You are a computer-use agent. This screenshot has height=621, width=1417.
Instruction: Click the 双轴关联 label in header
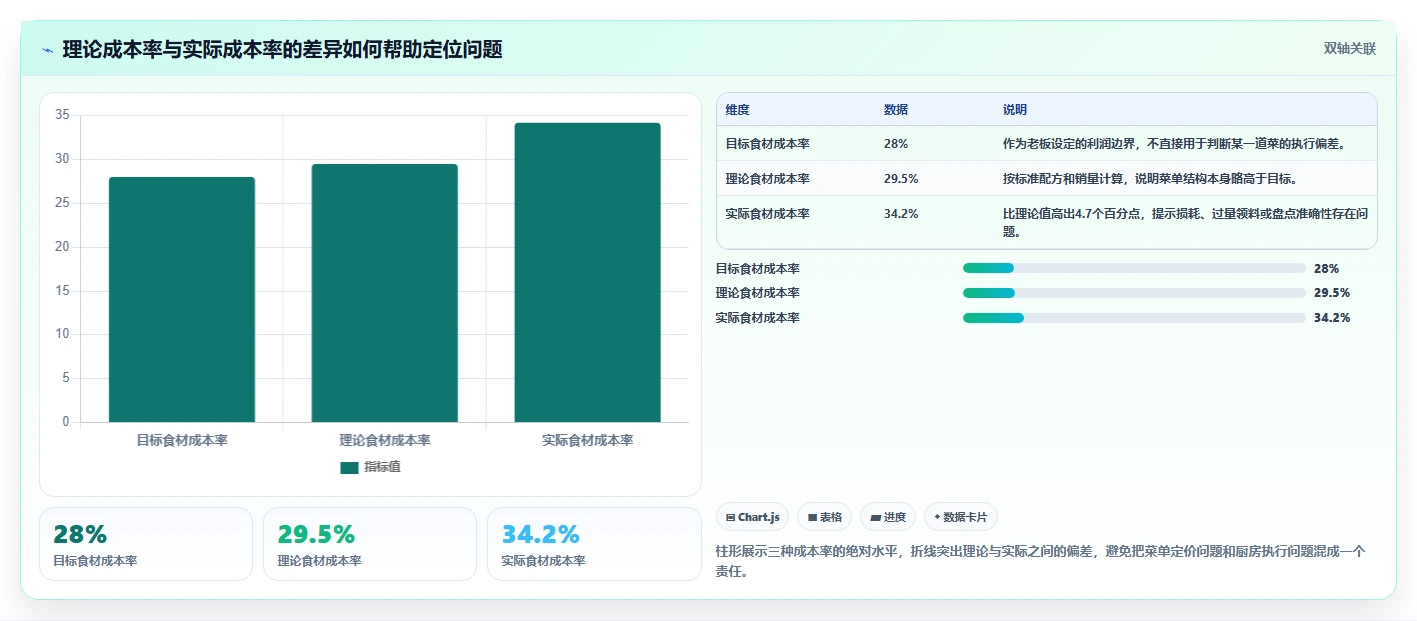pyautogui.click(x=1350, y=49)
